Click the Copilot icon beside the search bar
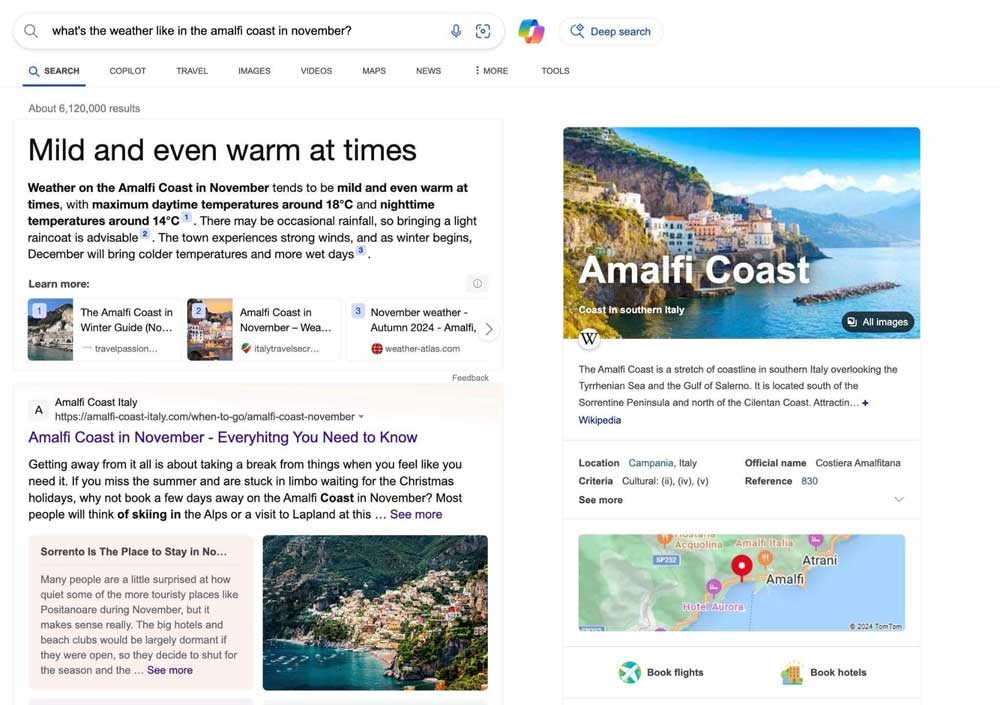 click(x=531, y=31)
